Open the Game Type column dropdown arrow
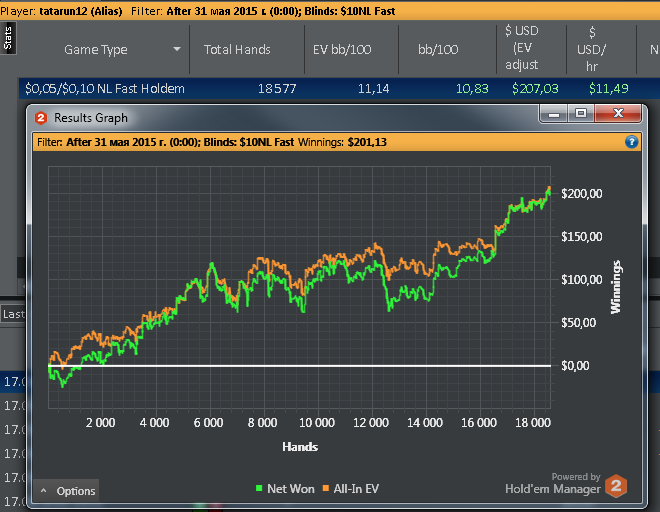The image size is (660, 512). point(177,49)
